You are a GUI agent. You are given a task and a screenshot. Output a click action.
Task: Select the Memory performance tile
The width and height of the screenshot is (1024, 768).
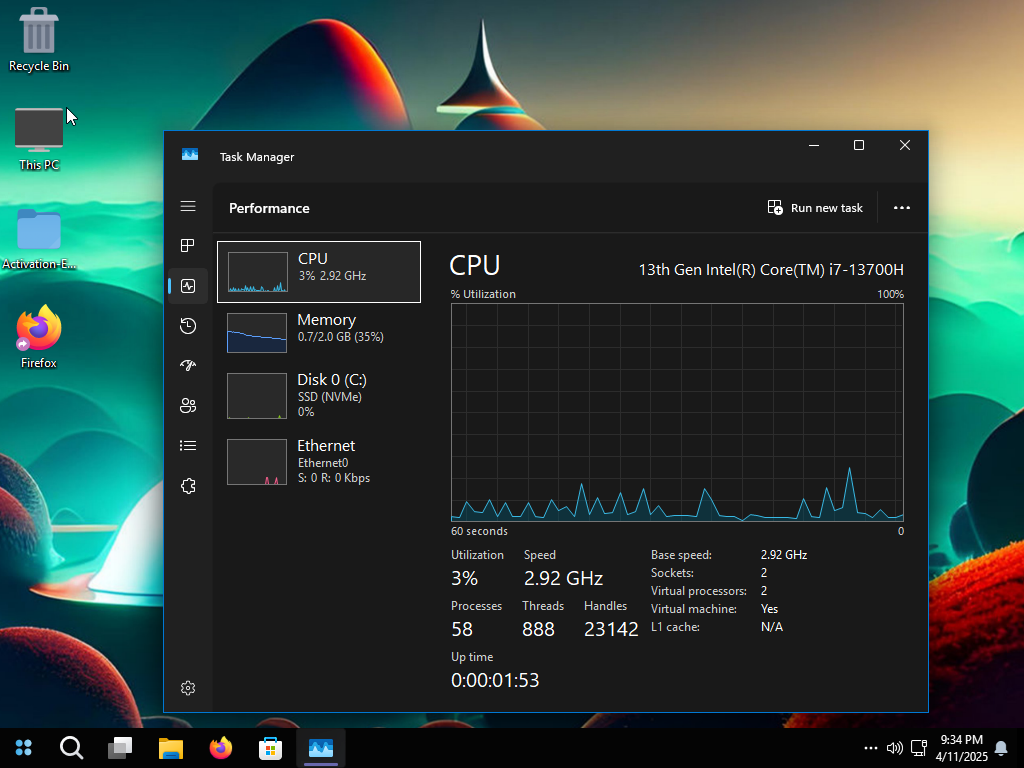[319, 332]
